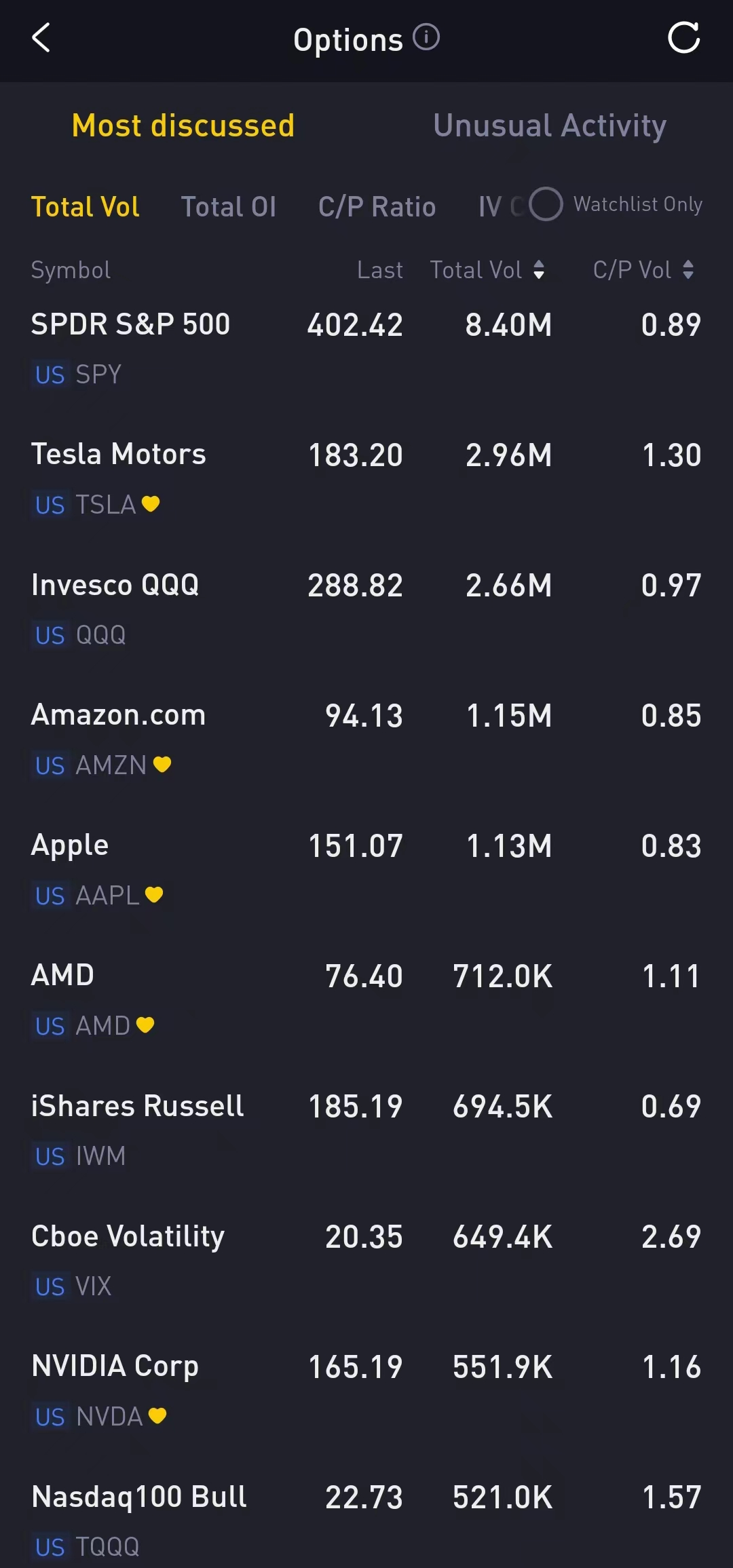Tap the yellow heart beside AMD ticker
Viewport: 733px width, 1568px height.
[x=145, y=1025]
